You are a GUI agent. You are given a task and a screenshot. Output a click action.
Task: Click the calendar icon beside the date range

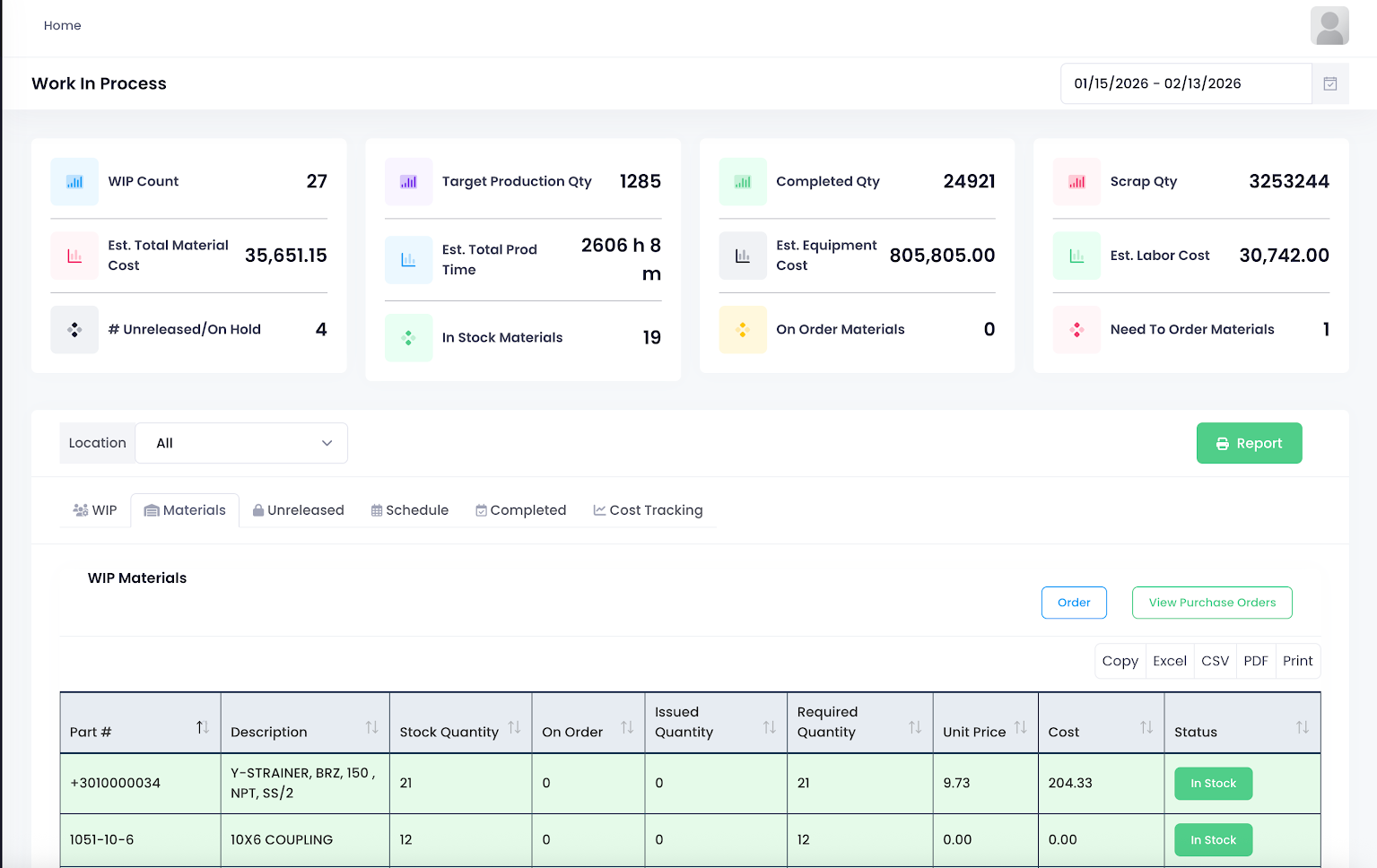click(1330, 82)
